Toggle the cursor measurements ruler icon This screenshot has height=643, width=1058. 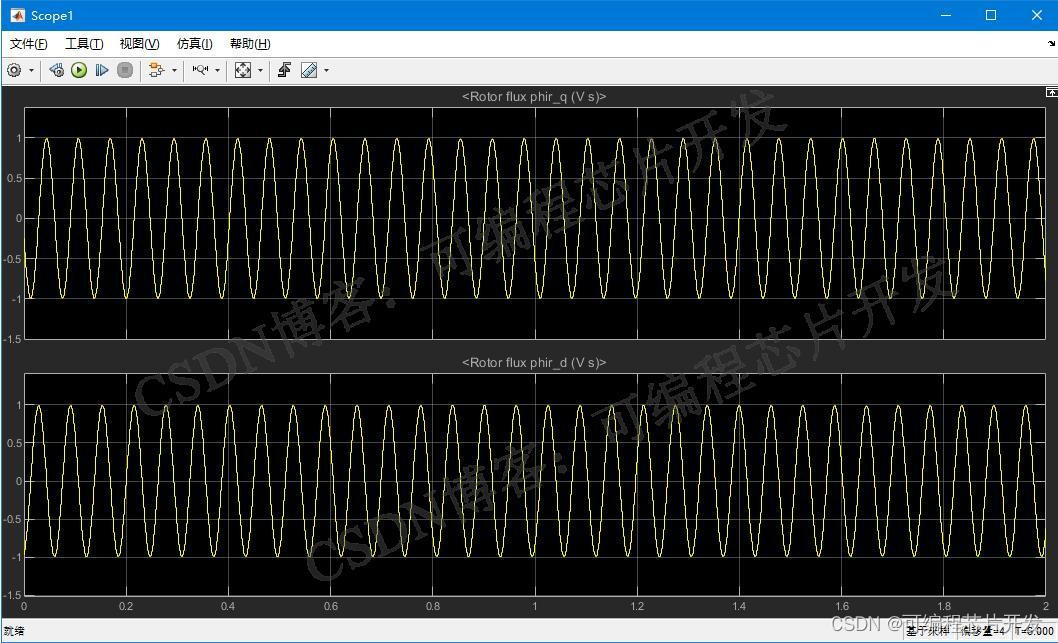pos(309,70)
